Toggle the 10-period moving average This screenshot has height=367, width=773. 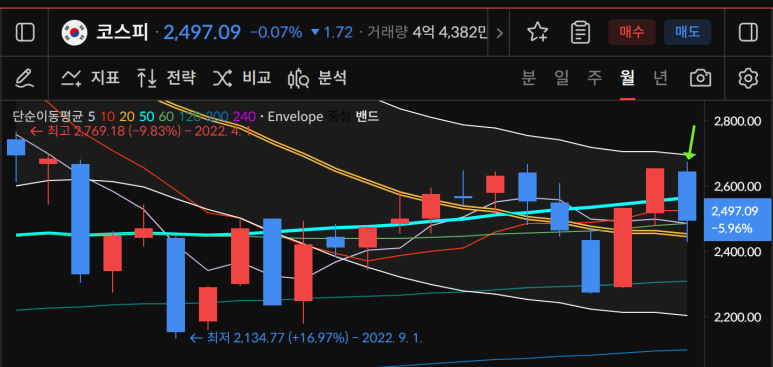click(x=106, y=117)
